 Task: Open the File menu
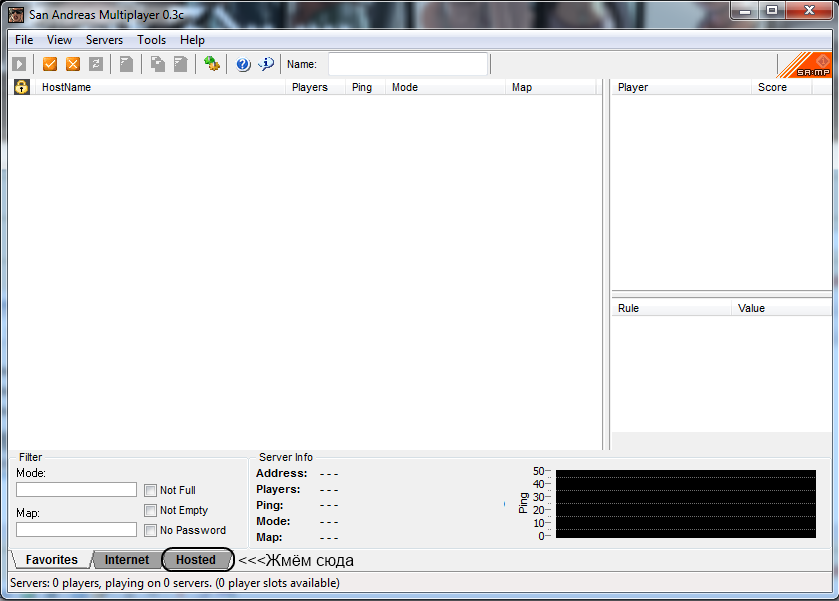pyautogui.click(x=24, y=40)
